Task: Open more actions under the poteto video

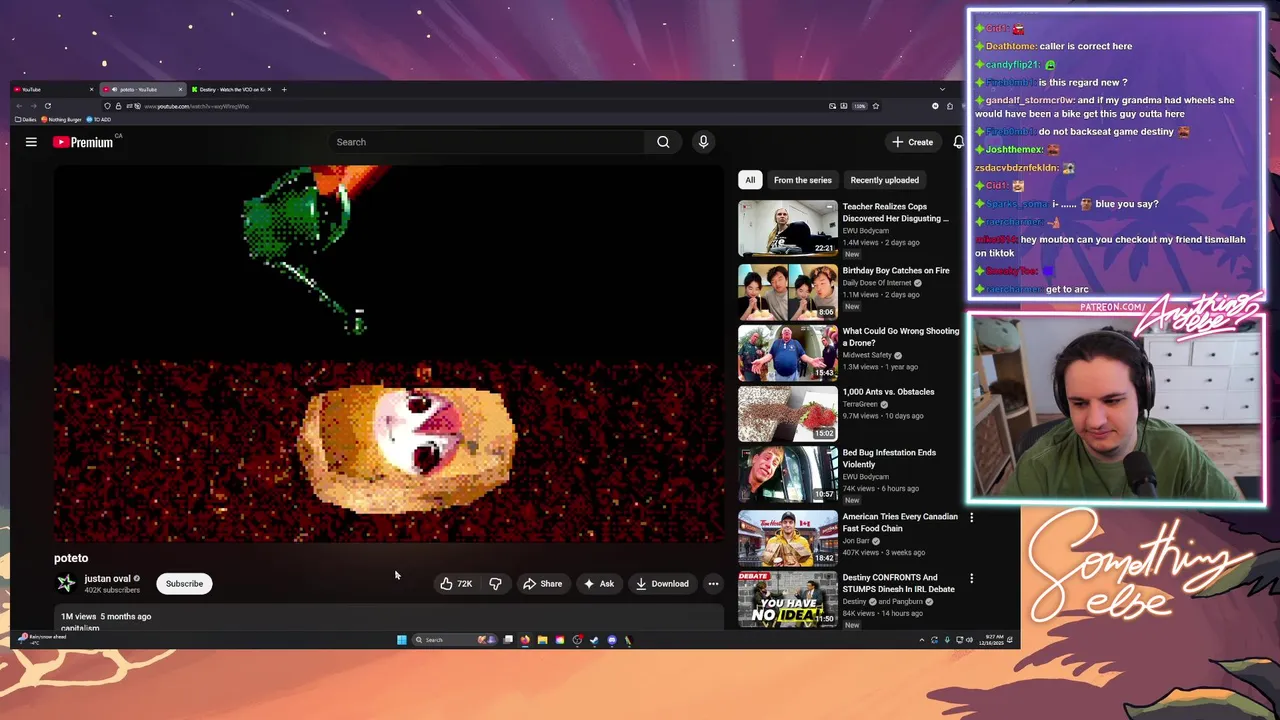Action: point(713,584)
